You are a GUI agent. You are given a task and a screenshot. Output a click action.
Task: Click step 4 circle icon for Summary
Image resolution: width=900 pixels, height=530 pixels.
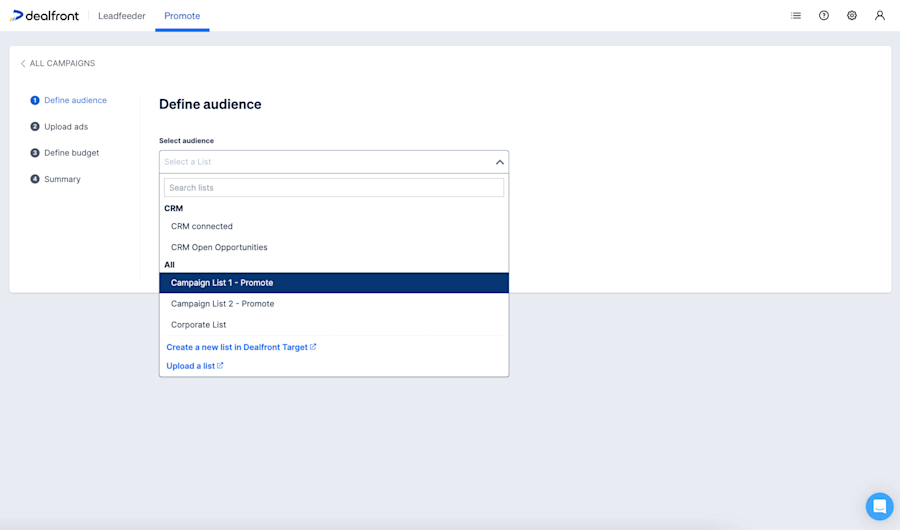click(35, 179)
